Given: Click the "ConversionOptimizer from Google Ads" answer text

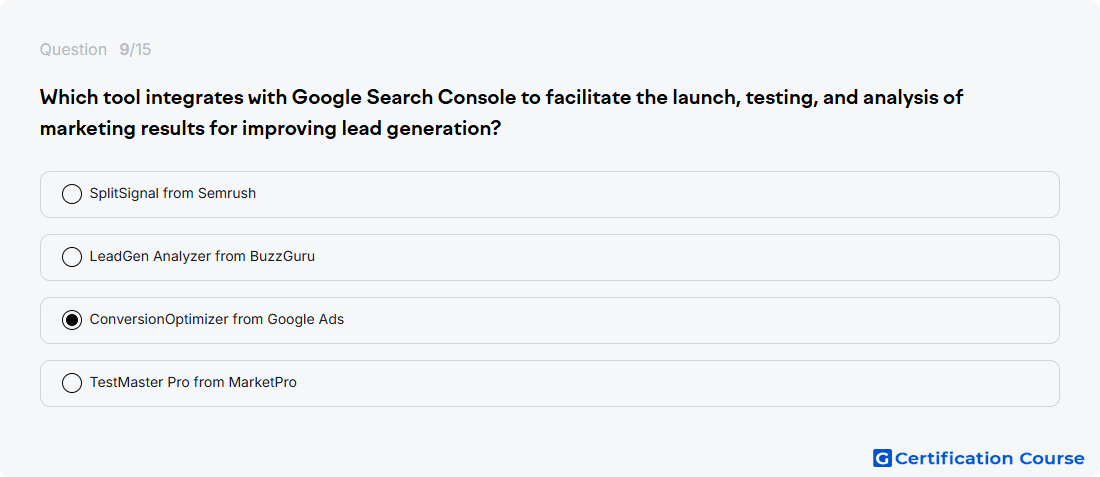Looking at the screenshot, I should [217, 320].
